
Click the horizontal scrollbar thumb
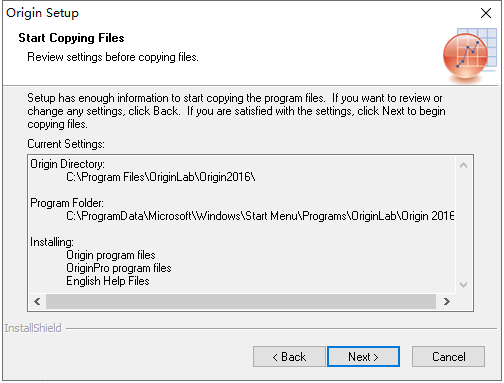click(241, 301)
